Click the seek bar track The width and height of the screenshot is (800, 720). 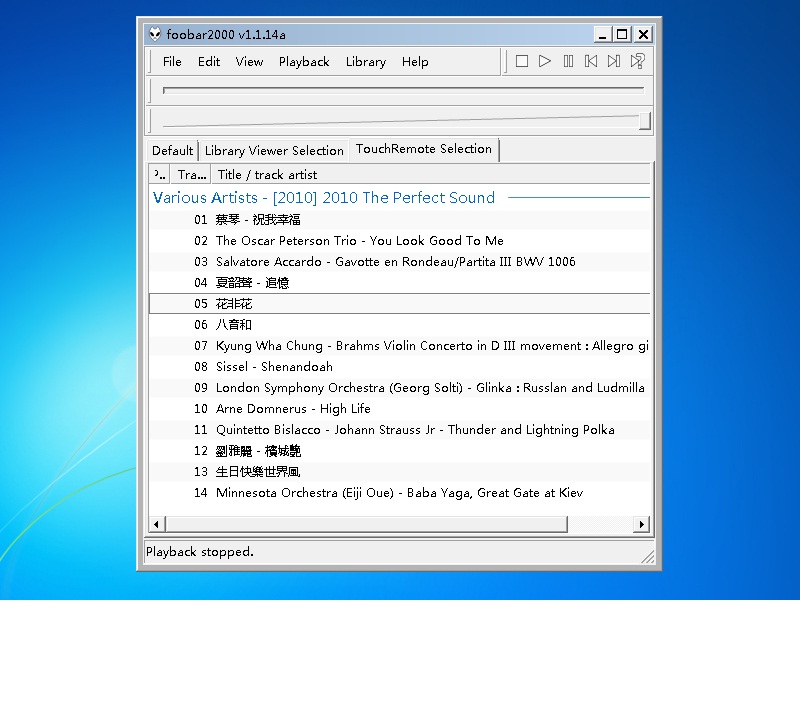pos(403,90)
